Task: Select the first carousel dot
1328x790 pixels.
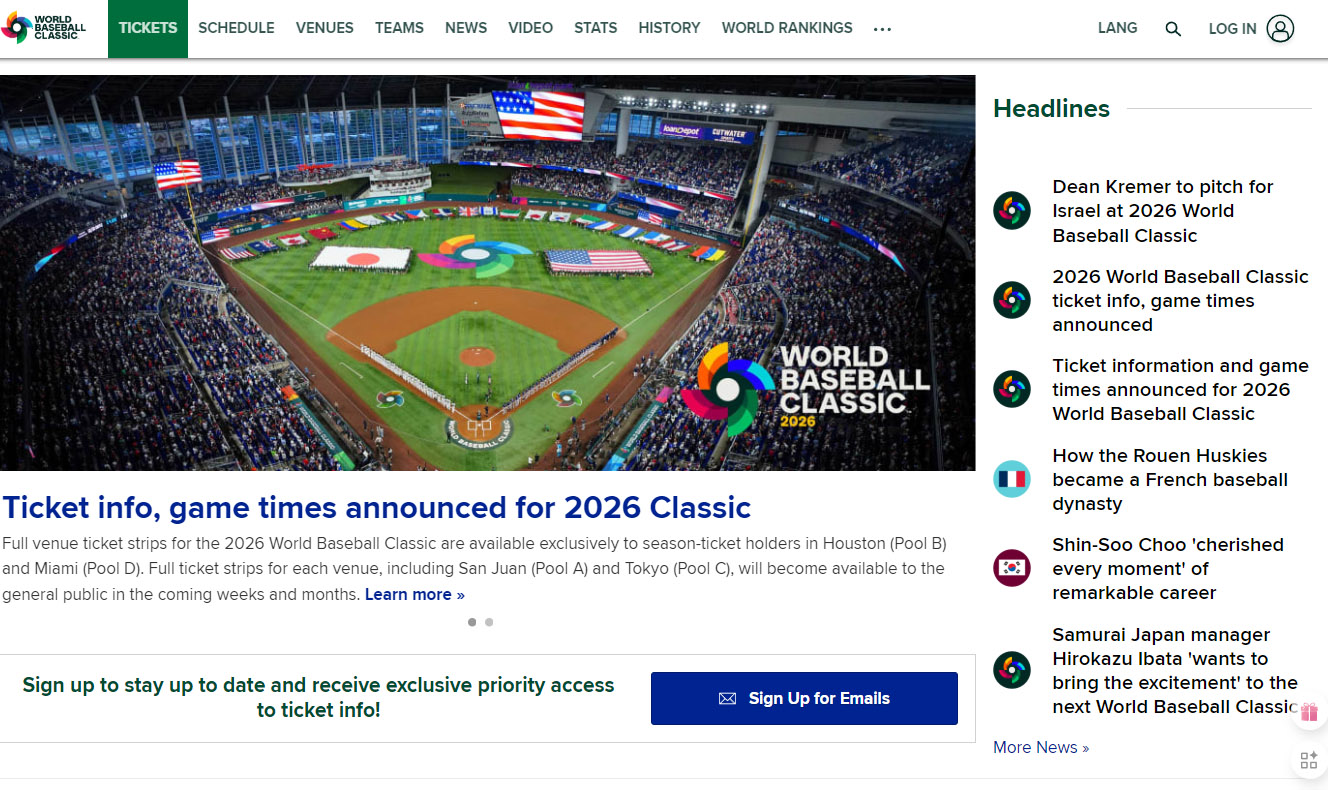Action: (472, 622)
